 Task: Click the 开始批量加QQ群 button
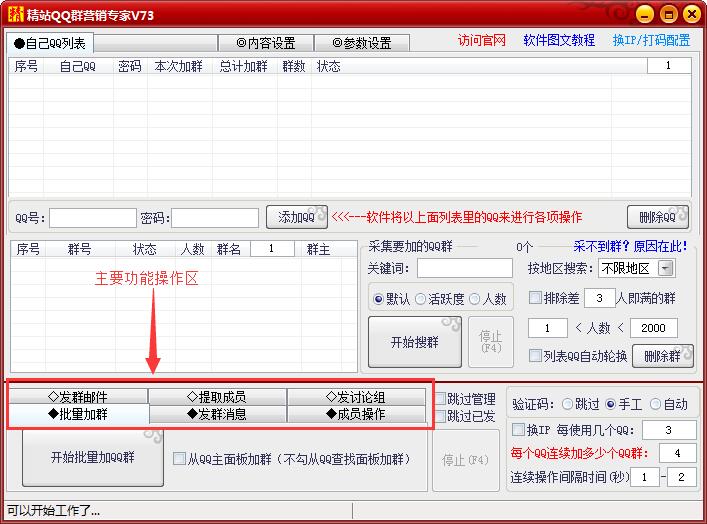tap(92, 457)
